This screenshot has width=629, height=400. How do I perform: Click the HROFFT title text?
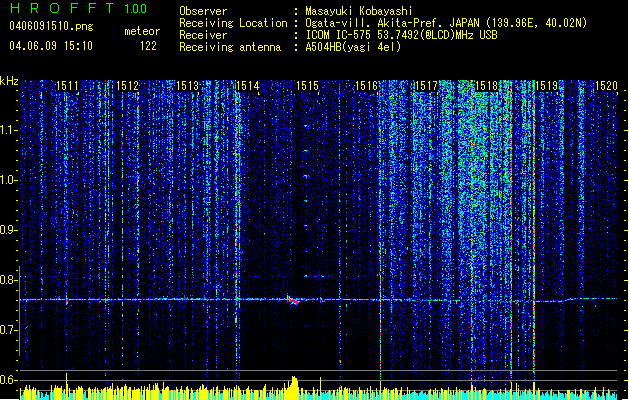point(63,8)
